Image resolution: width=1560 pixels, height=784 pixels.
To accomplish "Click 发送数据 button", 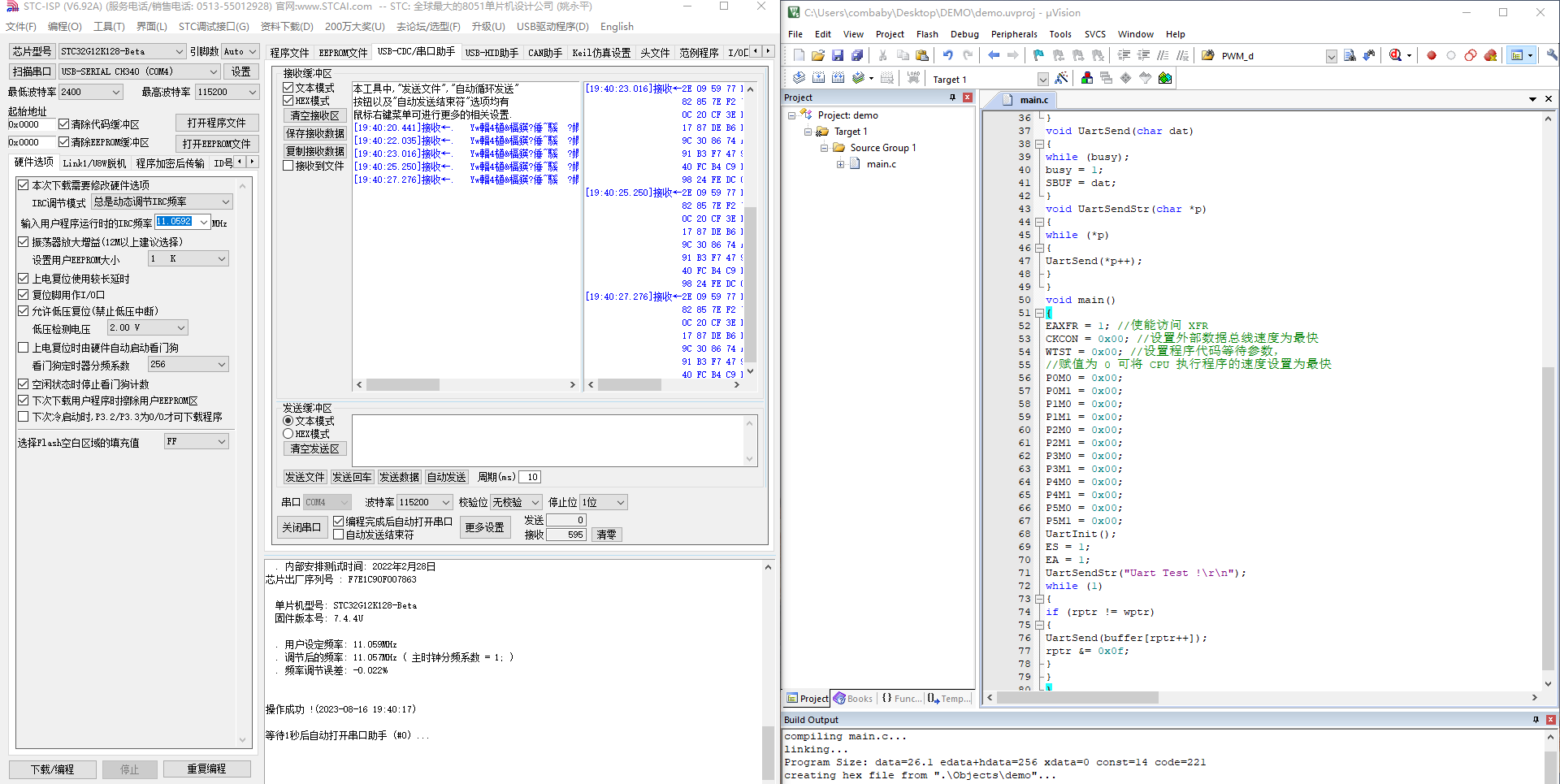I will pos(400,477).
